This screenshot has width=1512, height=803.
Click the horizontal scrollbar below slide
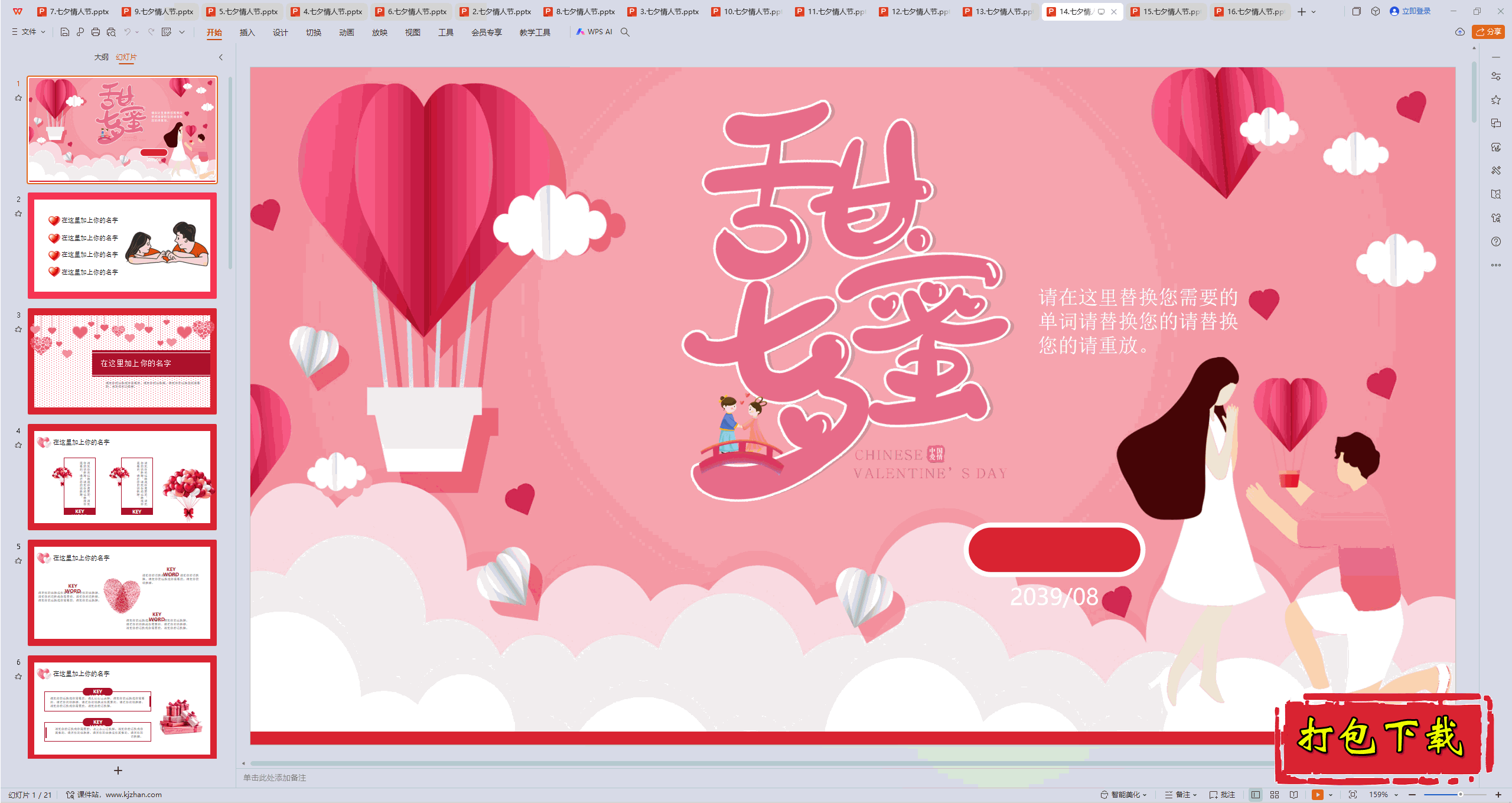tap(762, 763)
